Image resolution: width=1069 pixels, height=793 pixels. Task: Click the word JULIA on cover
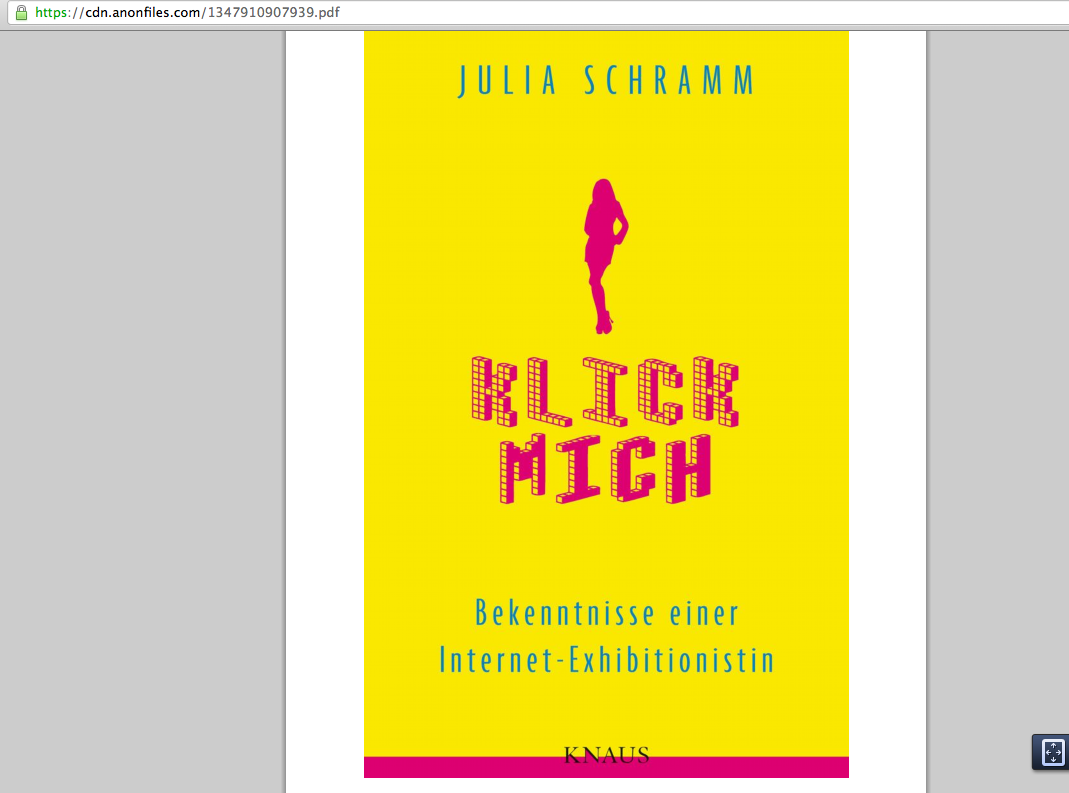tap(508, 82)
